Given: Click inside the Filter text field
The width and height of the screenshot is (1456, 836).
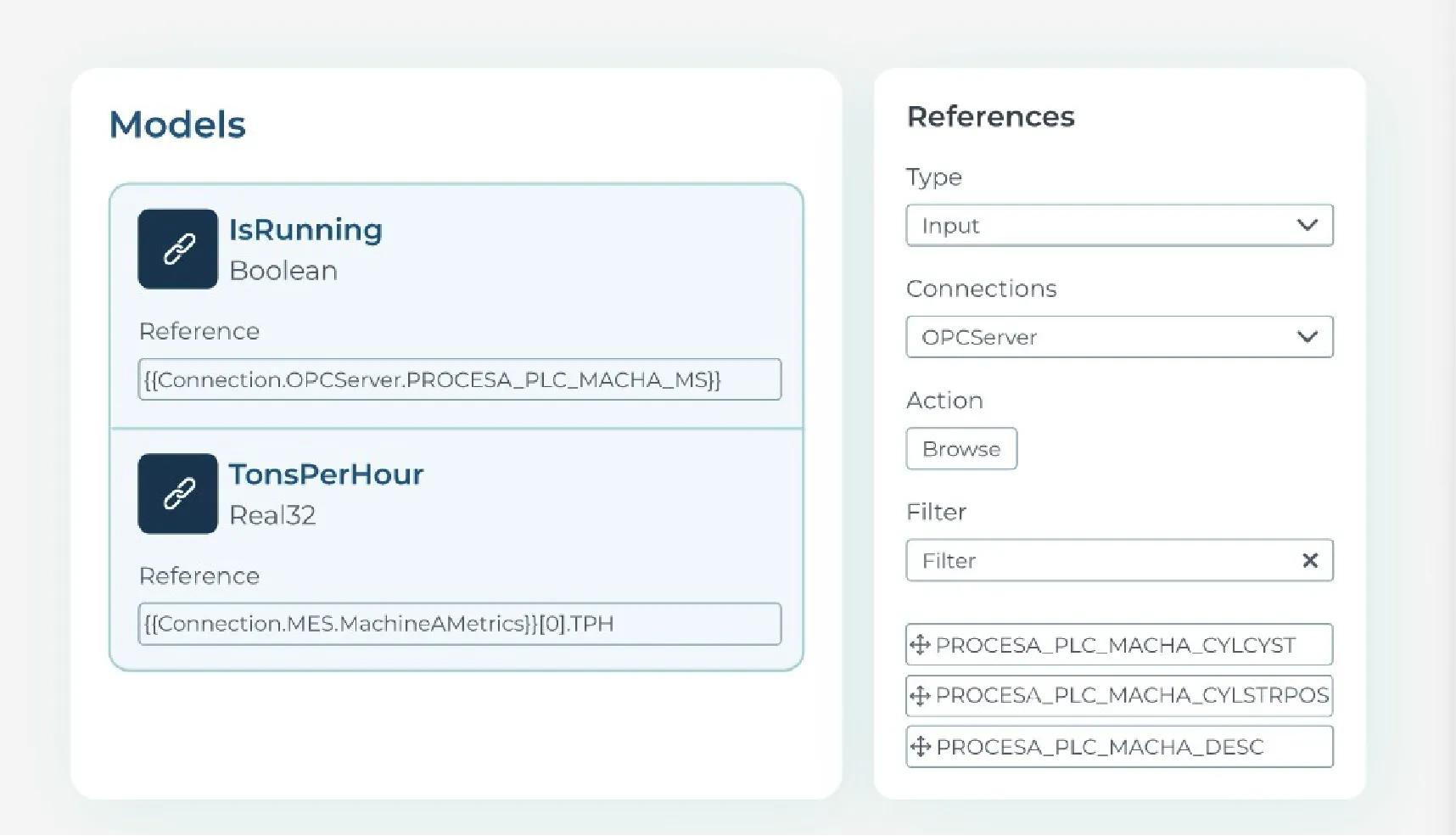Looking at the screenshot, I should tap(1086, 560).
